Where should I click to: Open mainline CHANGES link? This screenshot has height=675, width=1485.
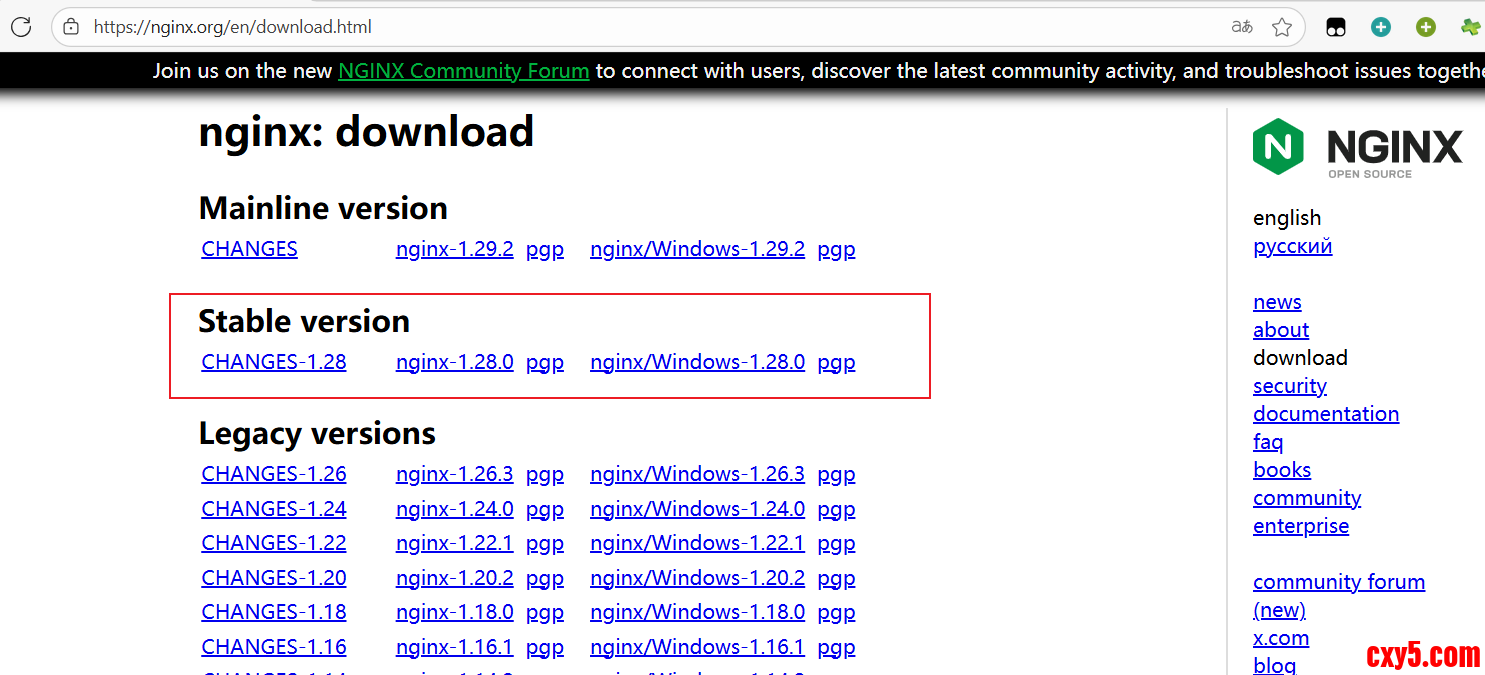250,249
